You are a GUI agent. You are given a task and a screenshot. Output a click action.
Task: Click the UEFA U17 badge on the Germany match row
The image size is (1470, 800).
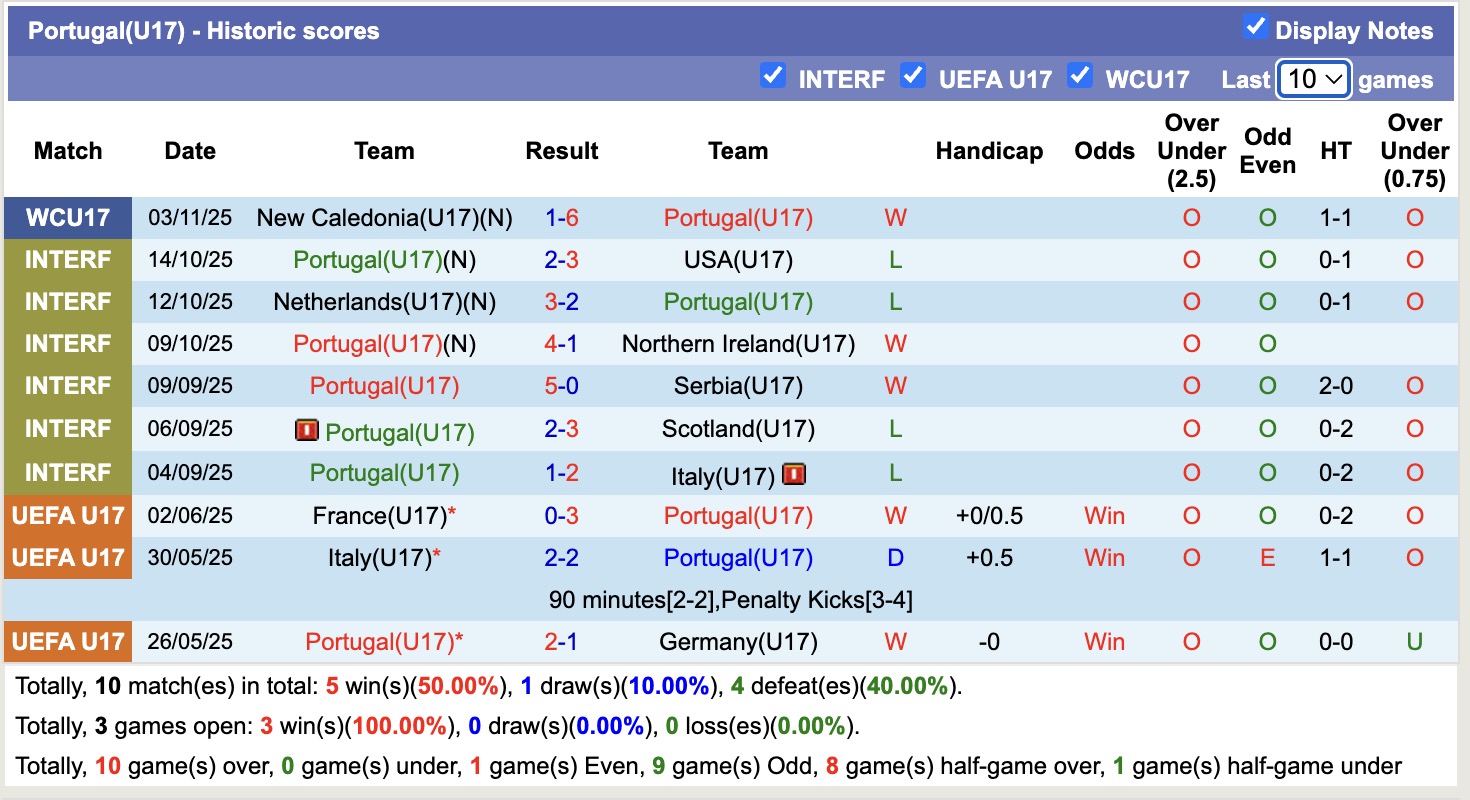point(66,642)
